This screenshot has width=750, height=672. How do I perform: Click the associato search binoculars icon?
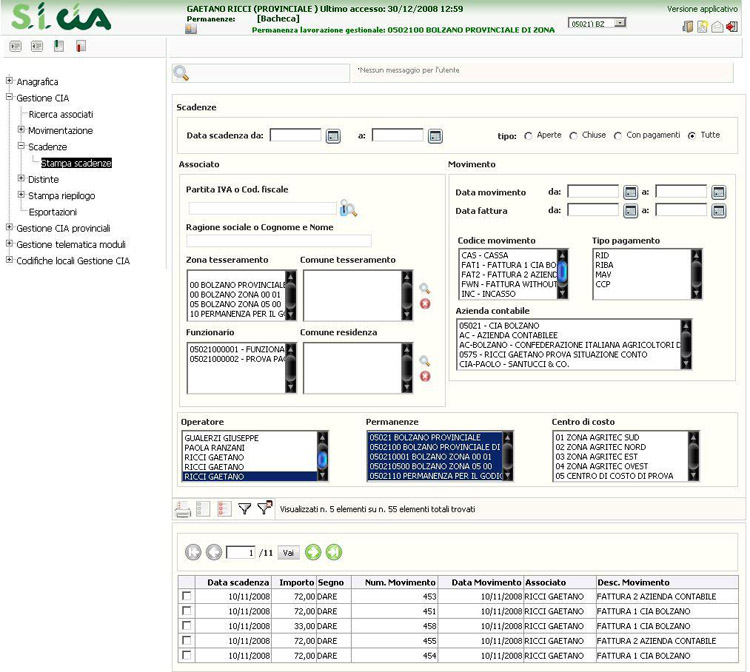348,208
